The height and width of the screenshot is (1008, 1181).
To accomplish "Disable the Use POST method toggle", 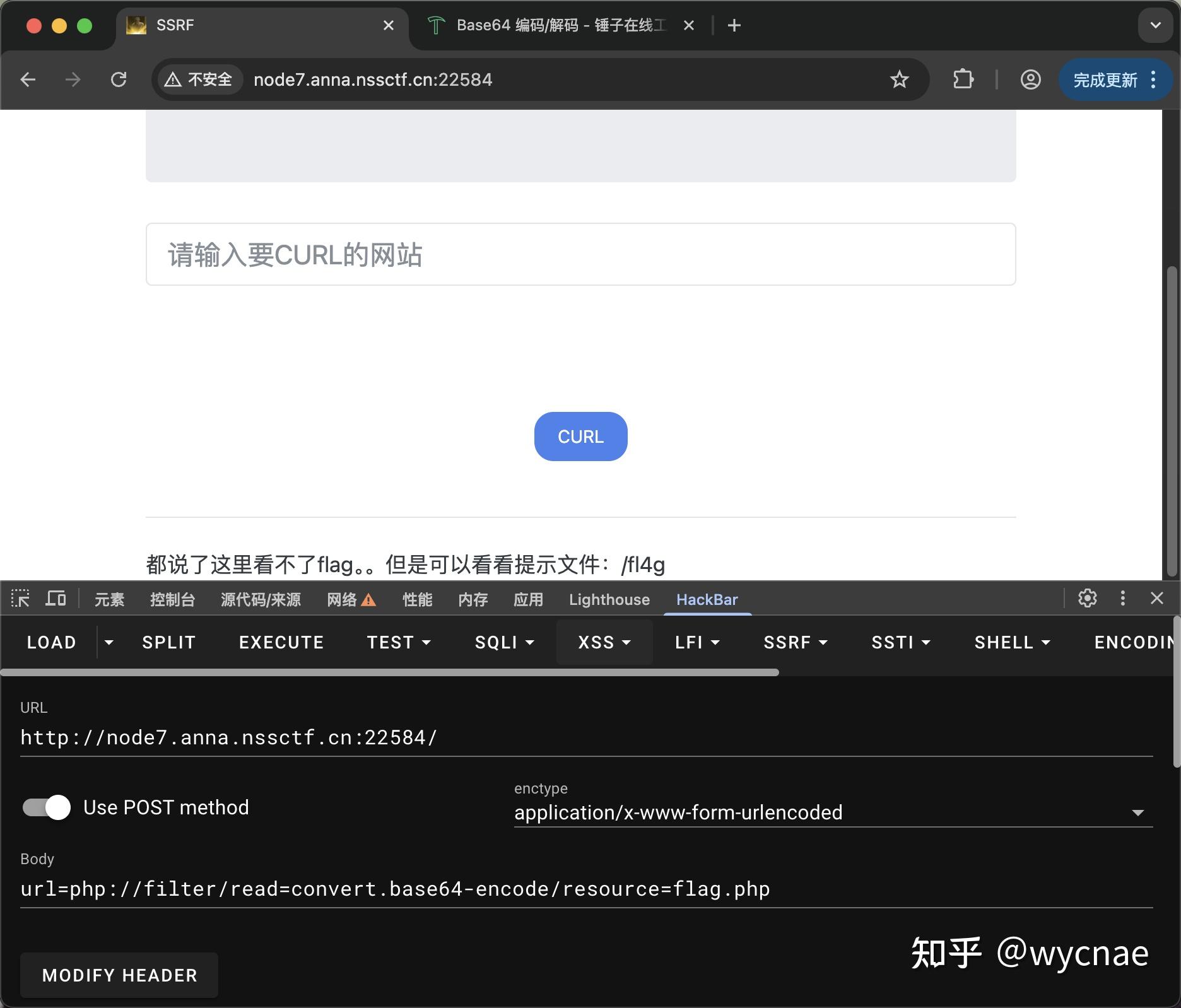I will (46, 807).
